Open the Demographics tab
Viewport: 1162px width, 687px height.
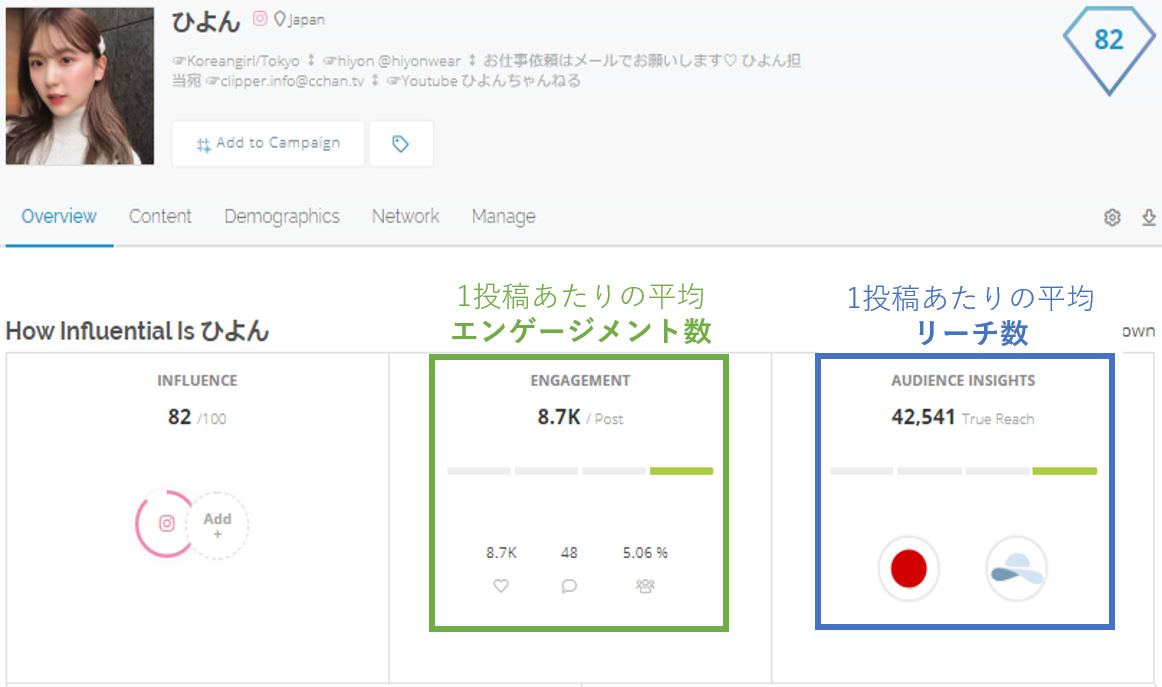pyautogui.click(x=282, y=216)
